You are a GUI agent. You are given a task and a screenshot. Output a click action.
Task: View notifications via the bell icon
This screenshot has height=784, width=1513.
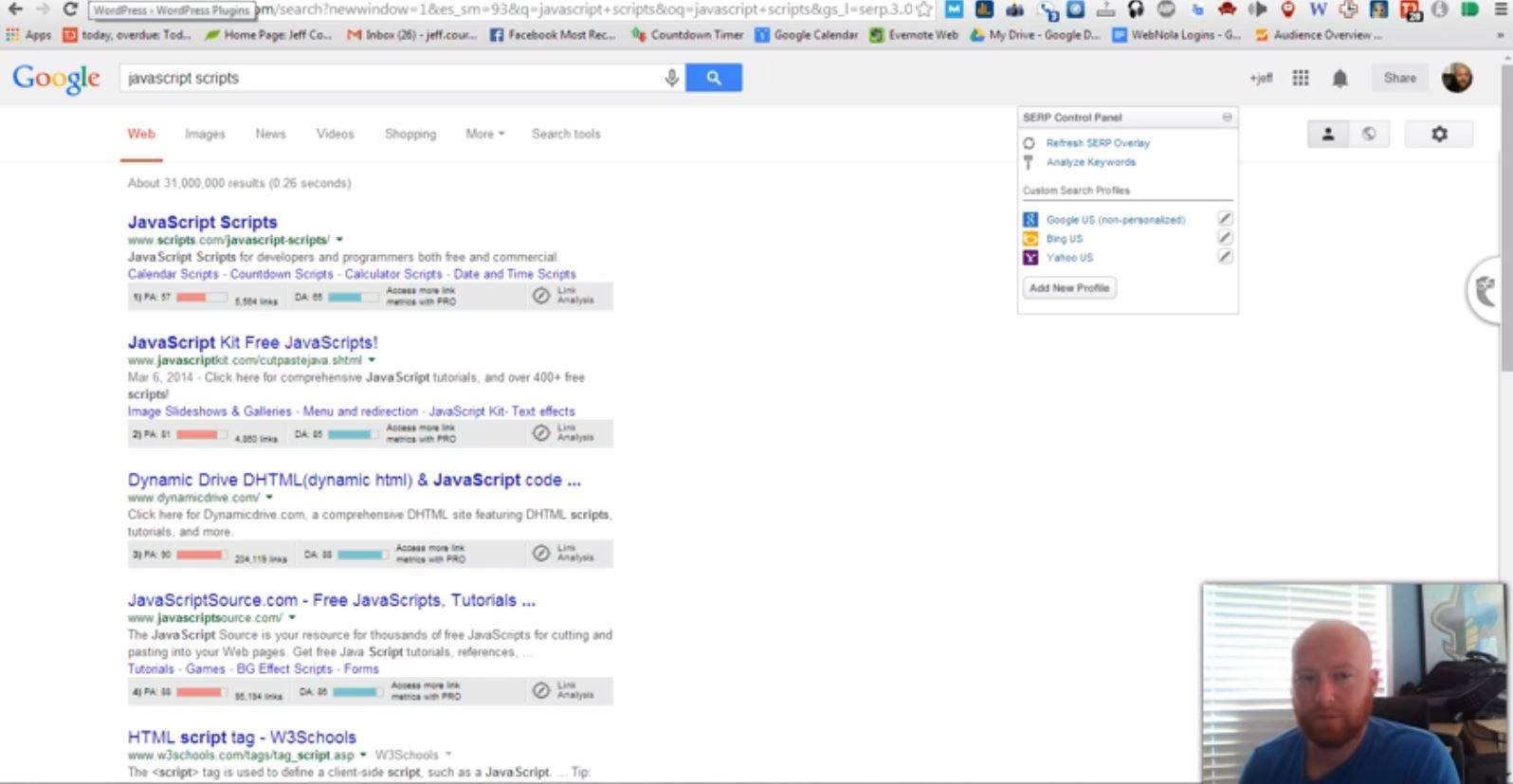[1340, 79]
